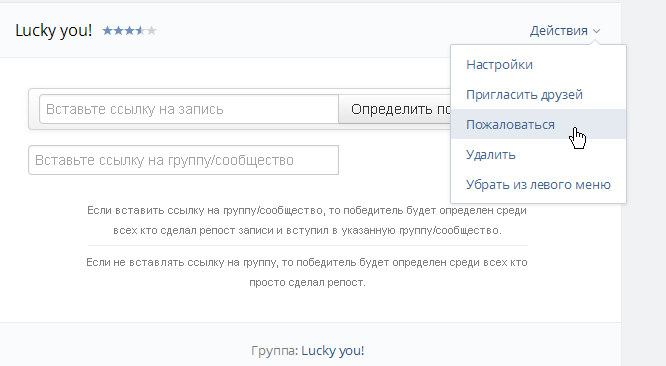The width and height of the screenshot is (666, 366).
Task: Click the first rating star
Action: (107, 31)
